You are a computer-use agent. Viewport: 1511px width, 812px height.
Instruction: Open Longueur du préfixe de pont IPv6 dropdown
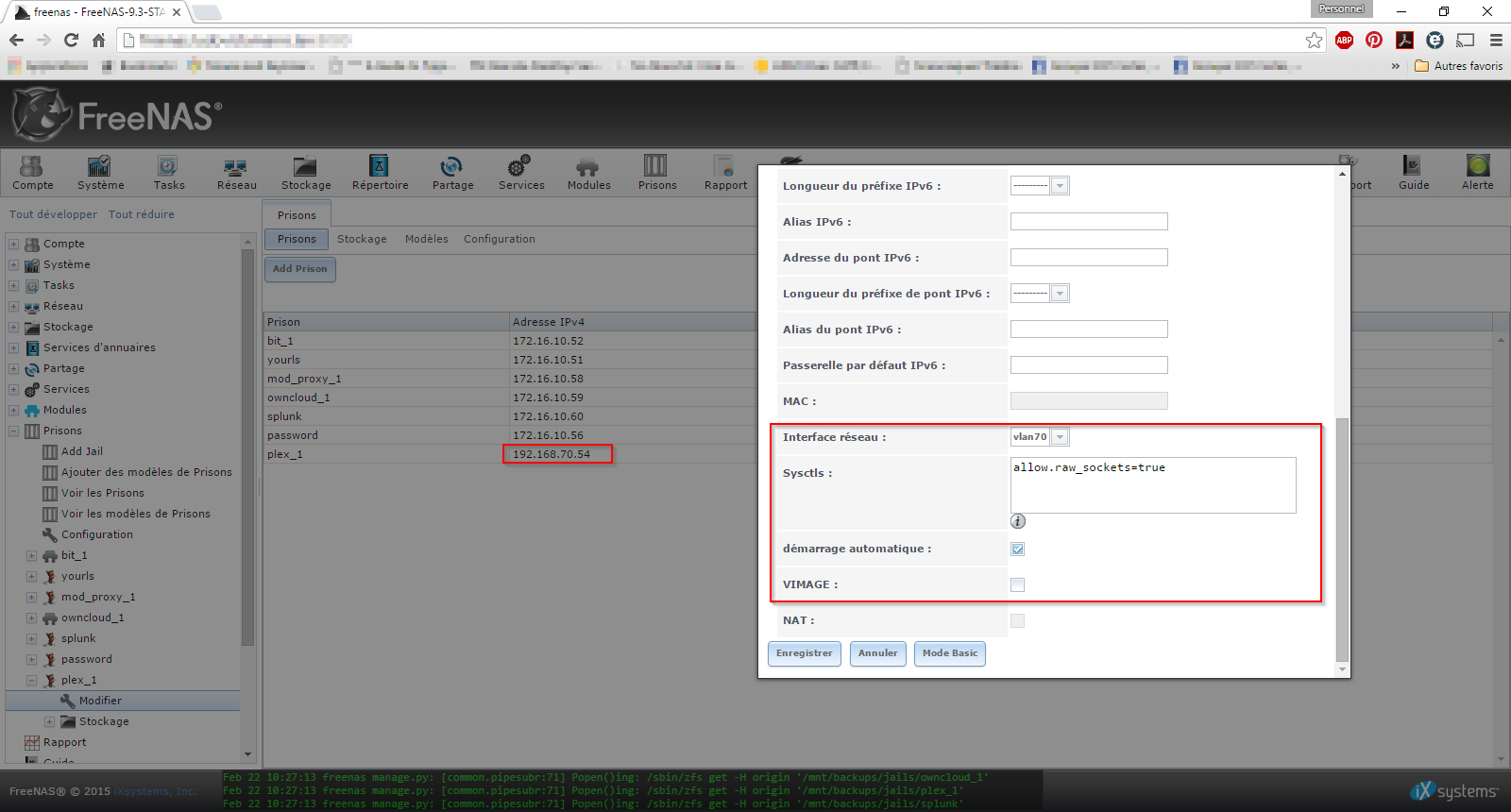[1040, 294]
